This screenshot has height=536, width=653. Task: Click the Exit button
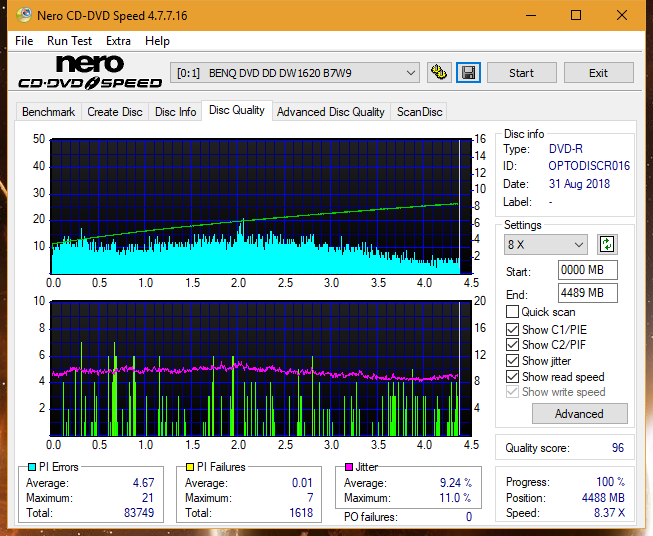point(598,73)
